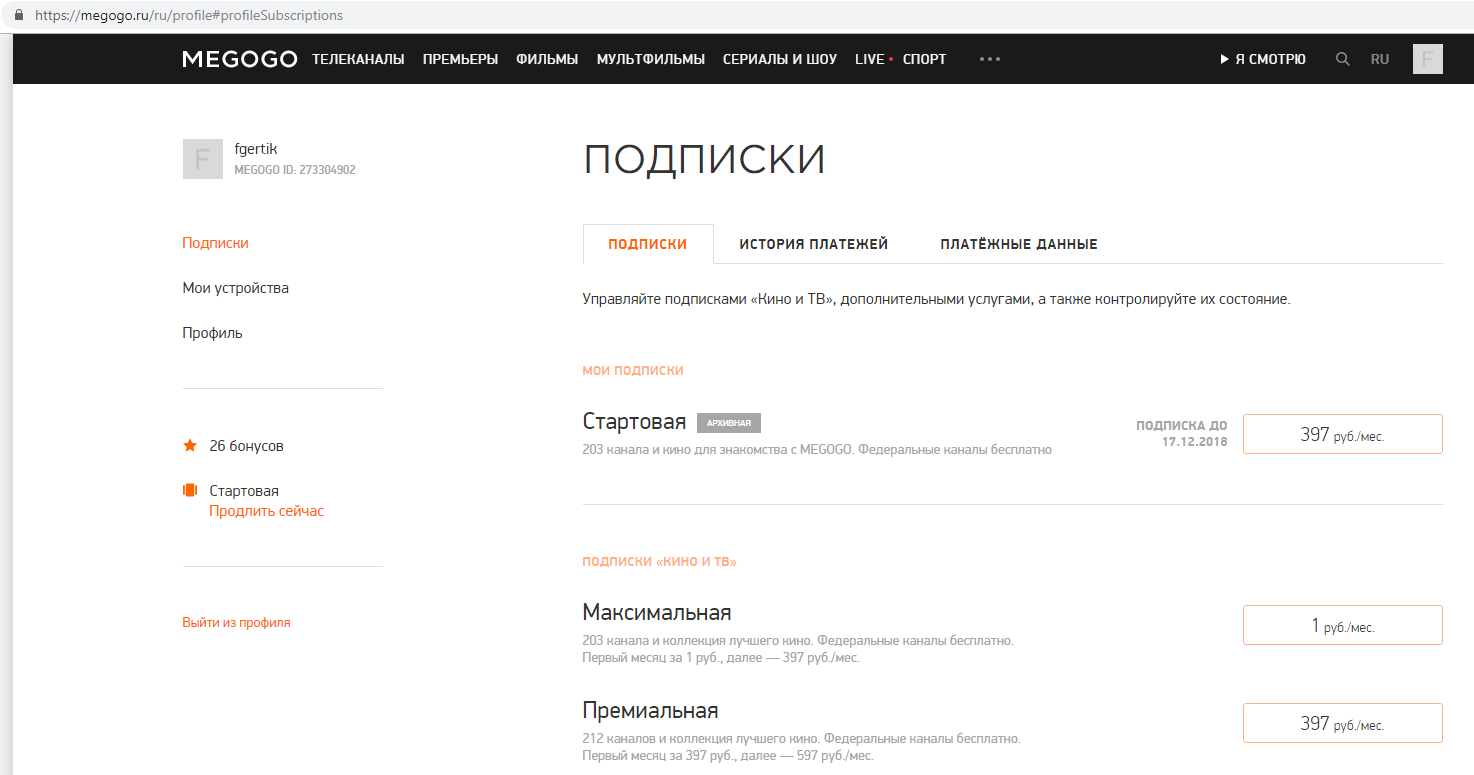Click the browser address bar URL
Image resolution: width=1474 pixels, height=775 pixels.
(189, 15)
